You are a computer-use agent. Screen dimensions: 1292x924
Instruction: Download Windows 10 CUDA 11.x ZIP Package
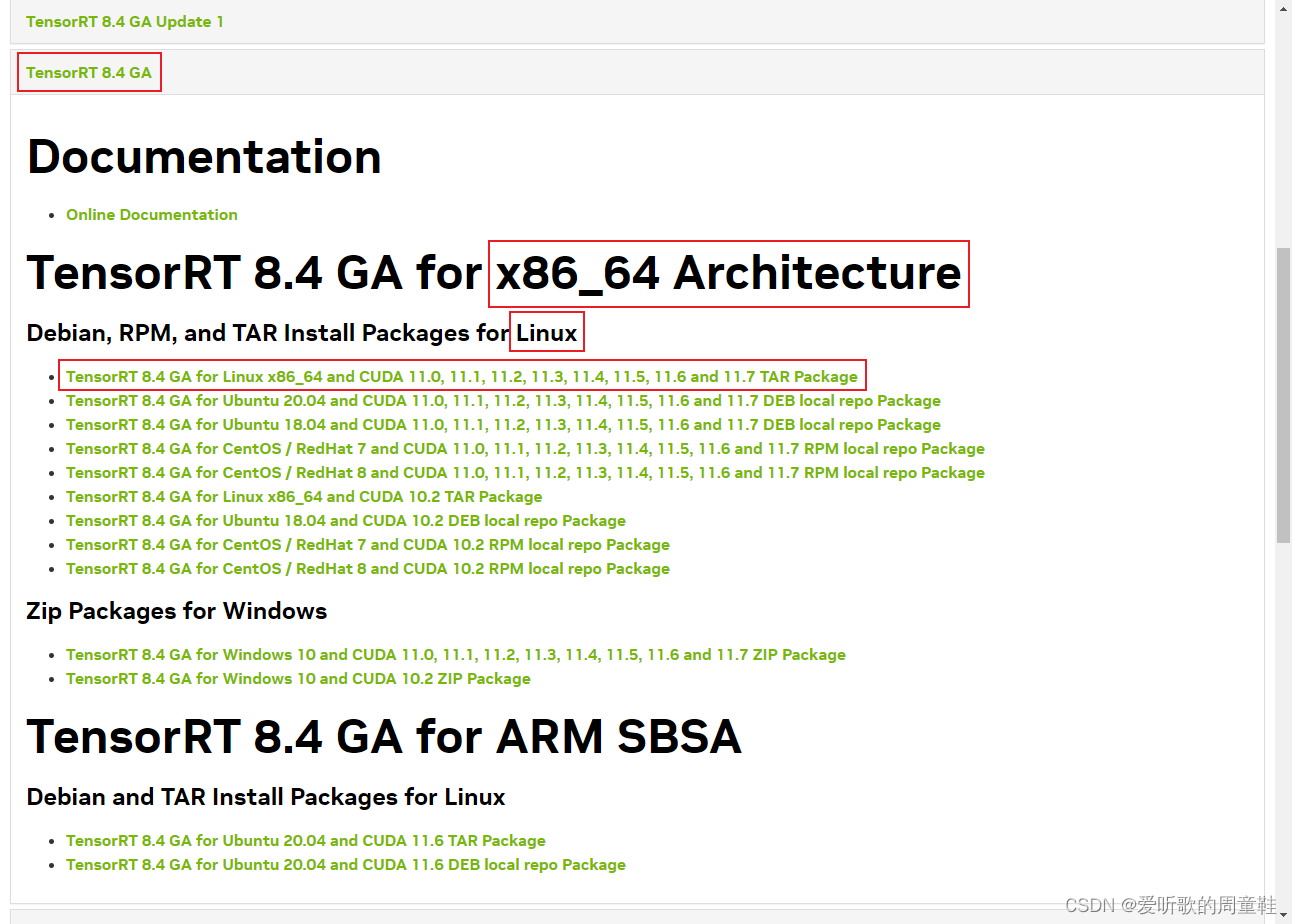click(456, 654)
